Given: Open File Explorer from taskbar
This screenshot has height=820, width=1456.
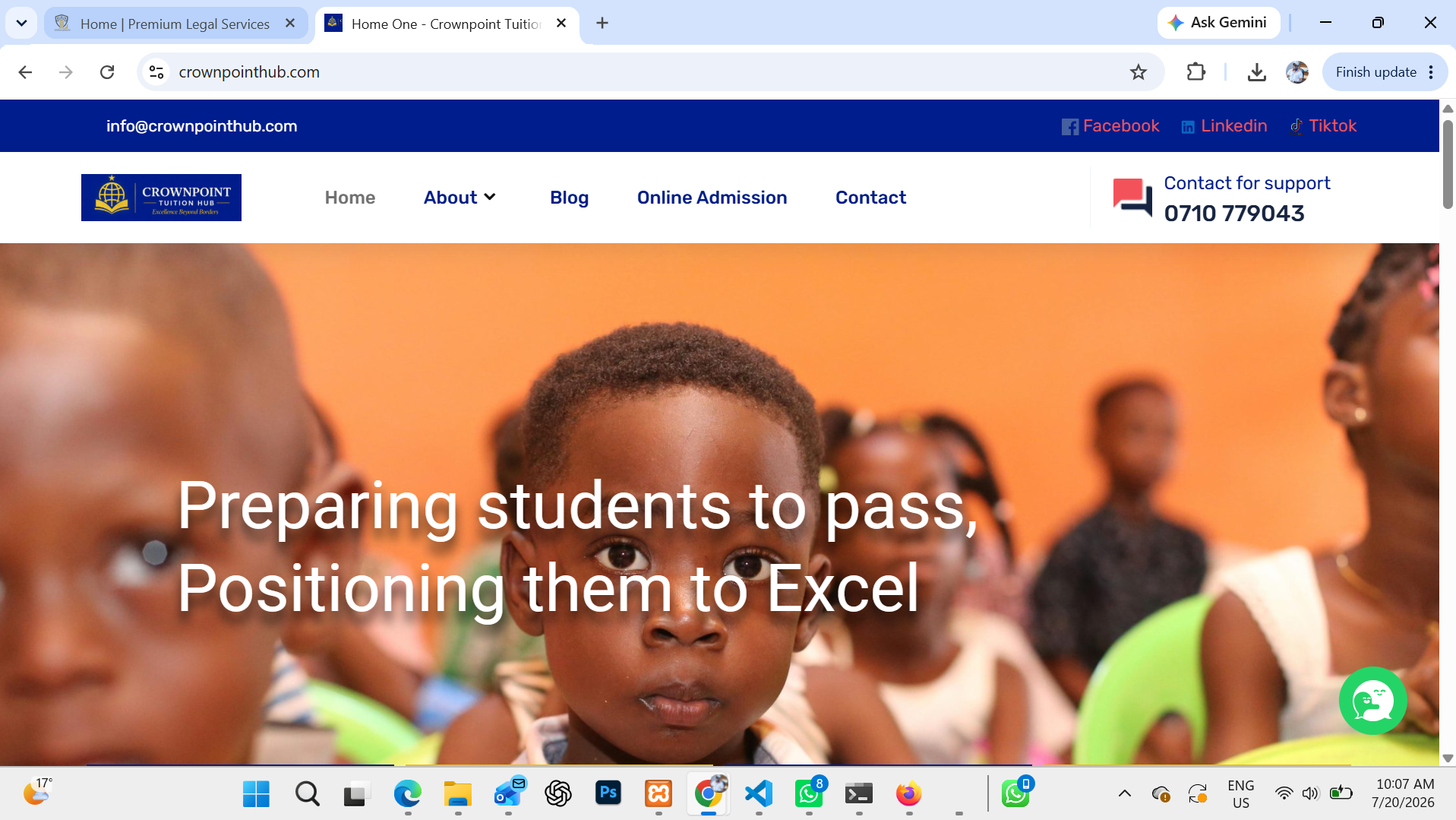Looking at the screenshot, I should [458, 794].
